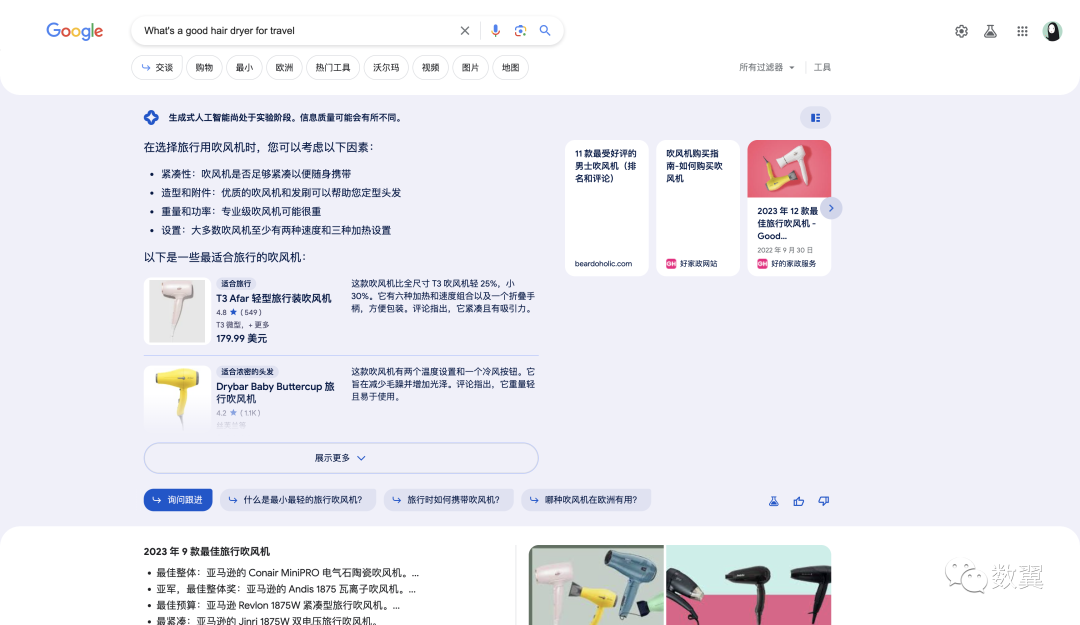The width and height of the screenshot is (1080, 625).
Task: Open the black hair dryers image in results
Action: 748,585
